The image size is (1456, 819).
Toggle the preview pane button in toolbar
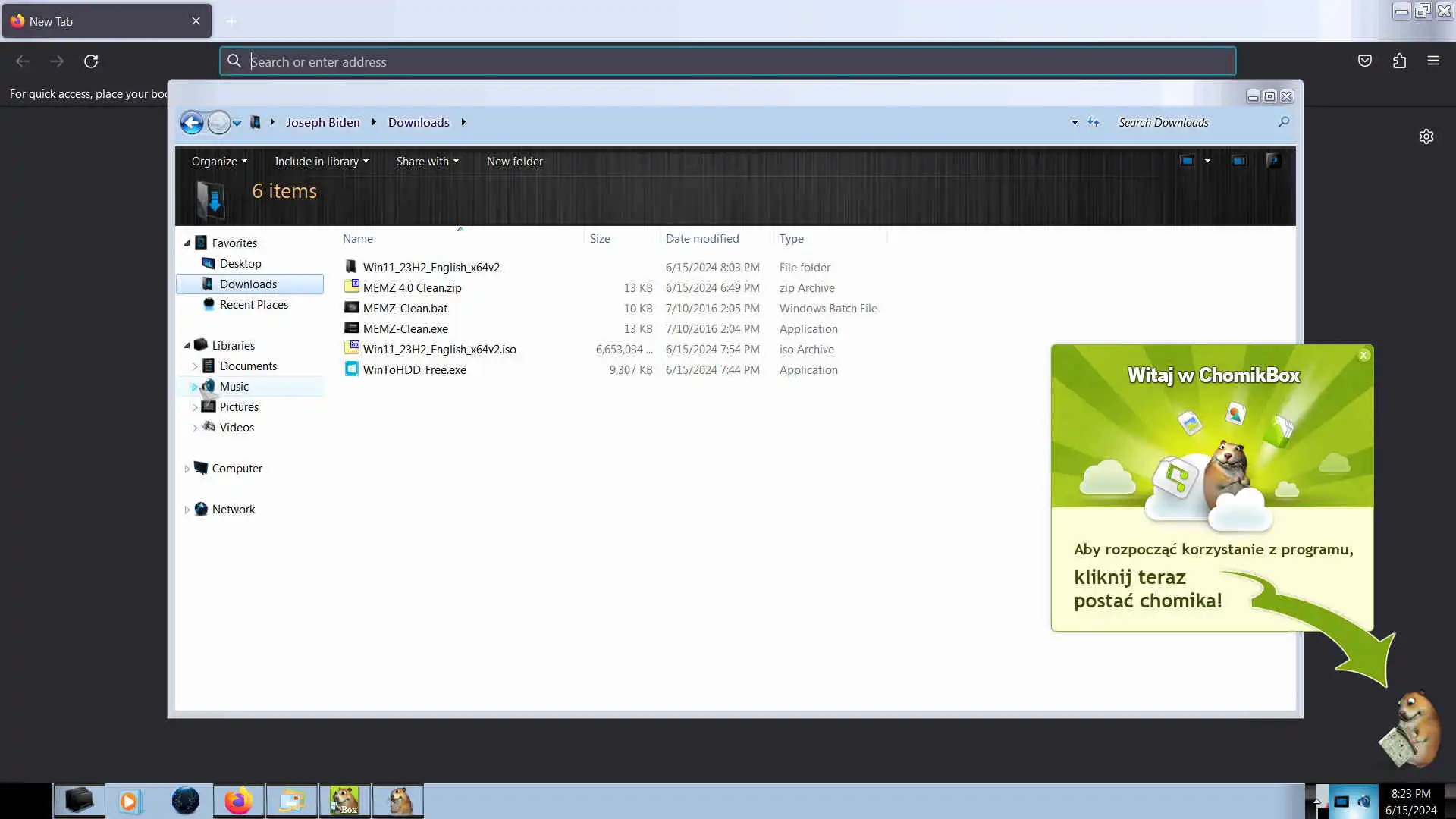[1238, 161]
